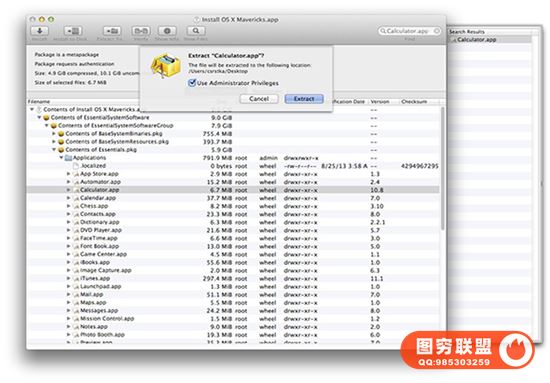Expand the DVD Player.app row
550x383 pixels.
pos(68,230)
